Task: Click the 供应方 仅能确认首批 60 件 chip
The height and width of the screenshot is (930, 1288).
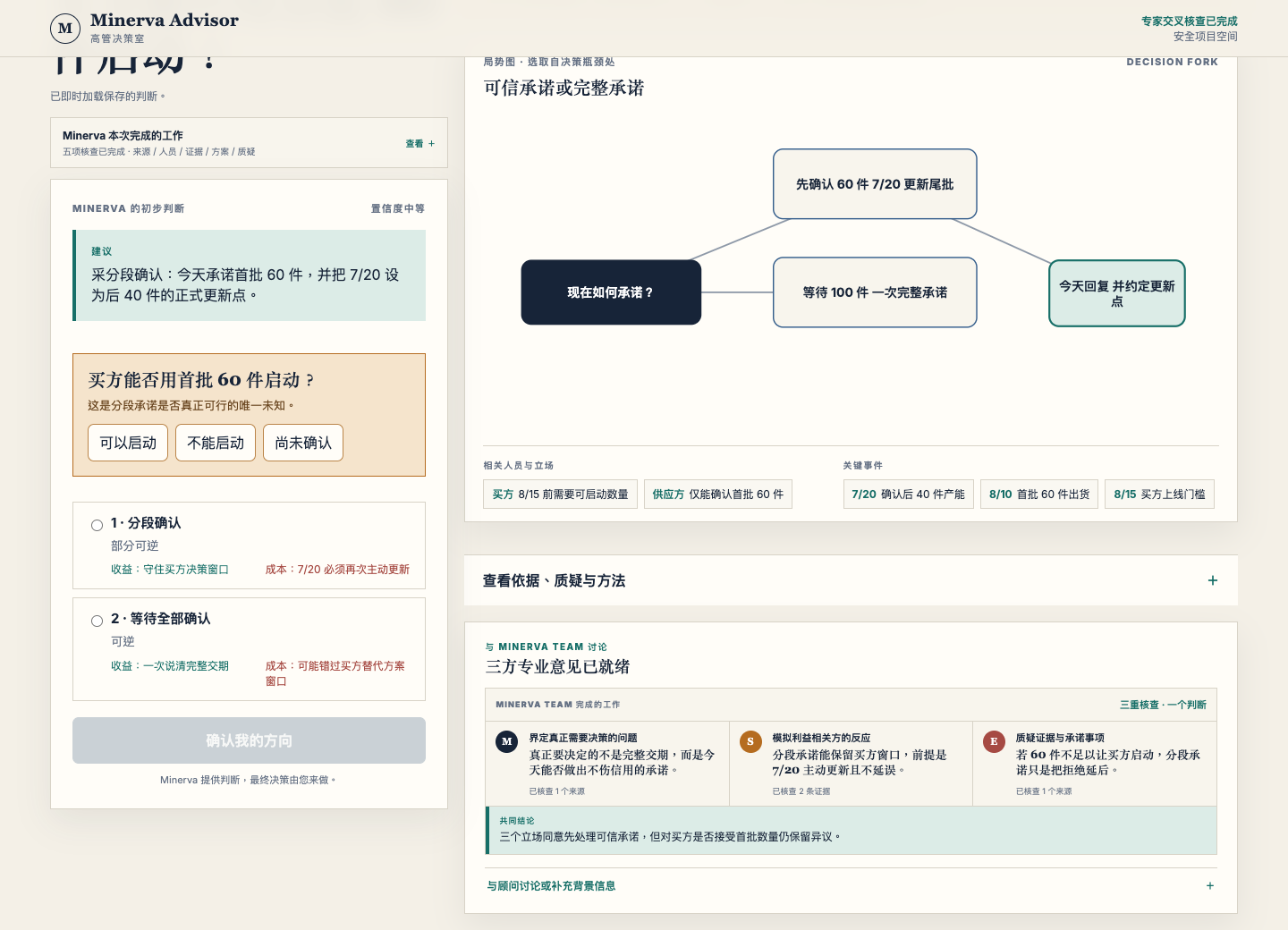Action: click(x=718, y=495)
